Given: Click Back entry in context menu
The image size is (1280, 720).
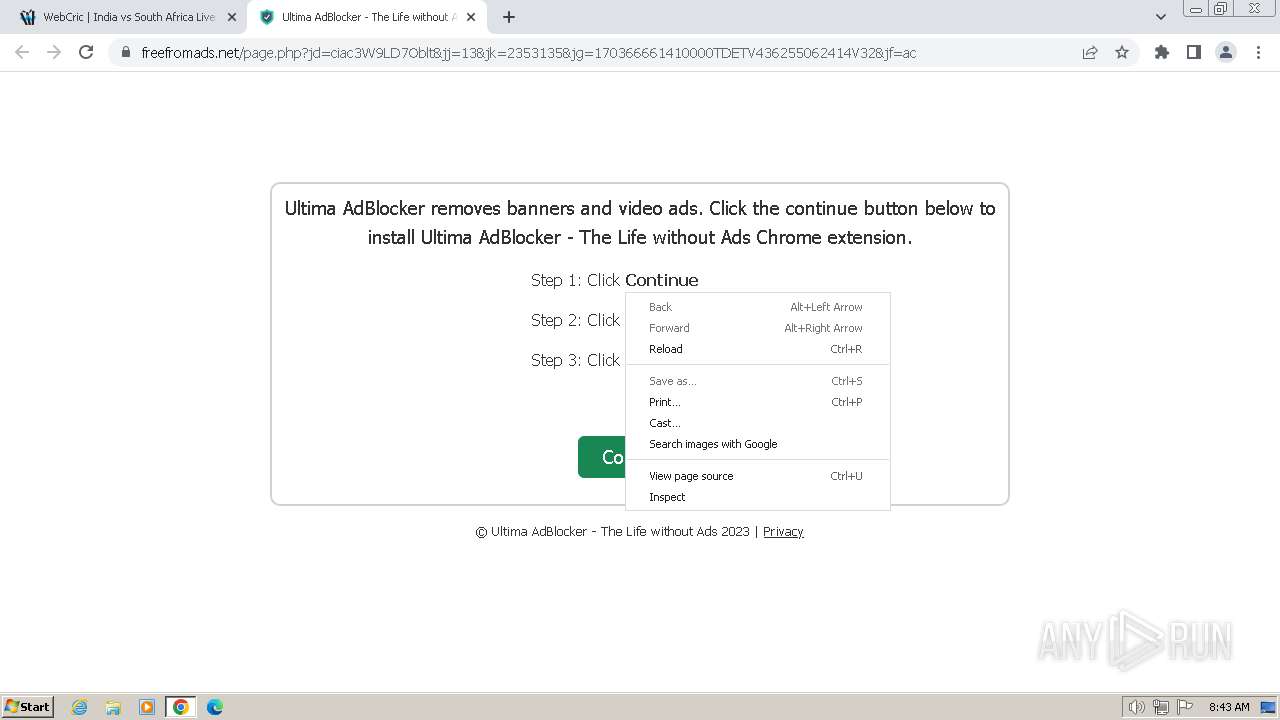Looking at the screenshot, I should click(x=757, y=307).
